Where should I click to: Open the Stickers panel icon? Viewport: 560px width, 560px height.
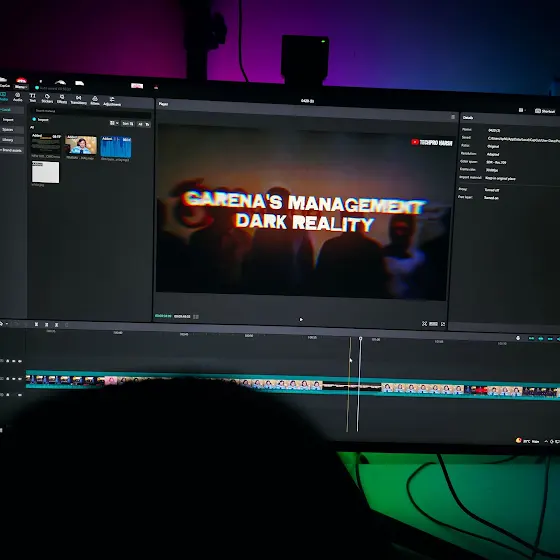[x=47, y=98]
